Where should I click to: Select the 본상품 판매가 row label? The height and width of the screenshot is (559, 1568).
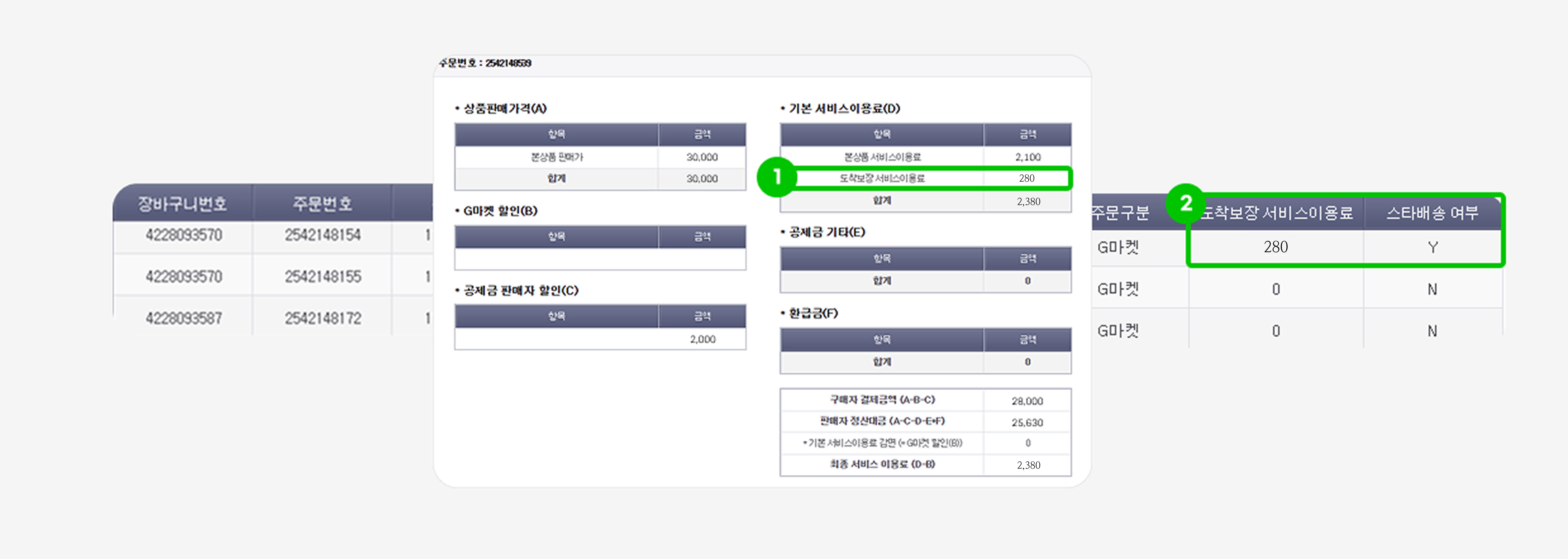[556, 157]
